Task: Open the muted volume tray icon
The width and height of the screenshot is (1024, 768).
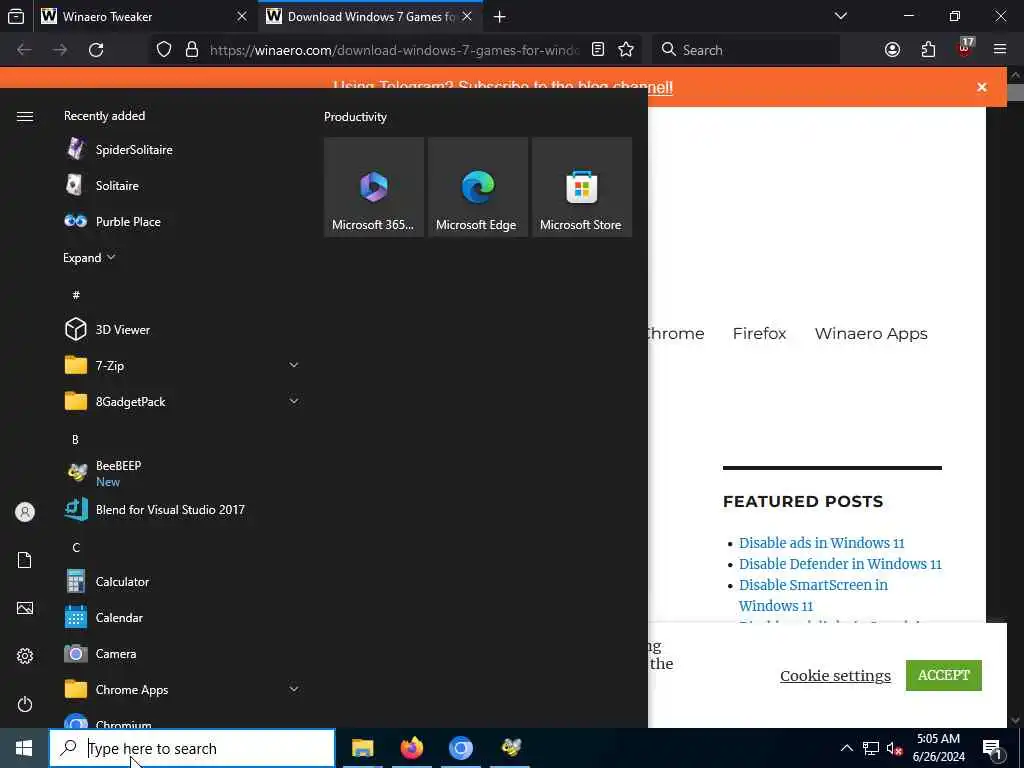Action: (x=894, y=748)
